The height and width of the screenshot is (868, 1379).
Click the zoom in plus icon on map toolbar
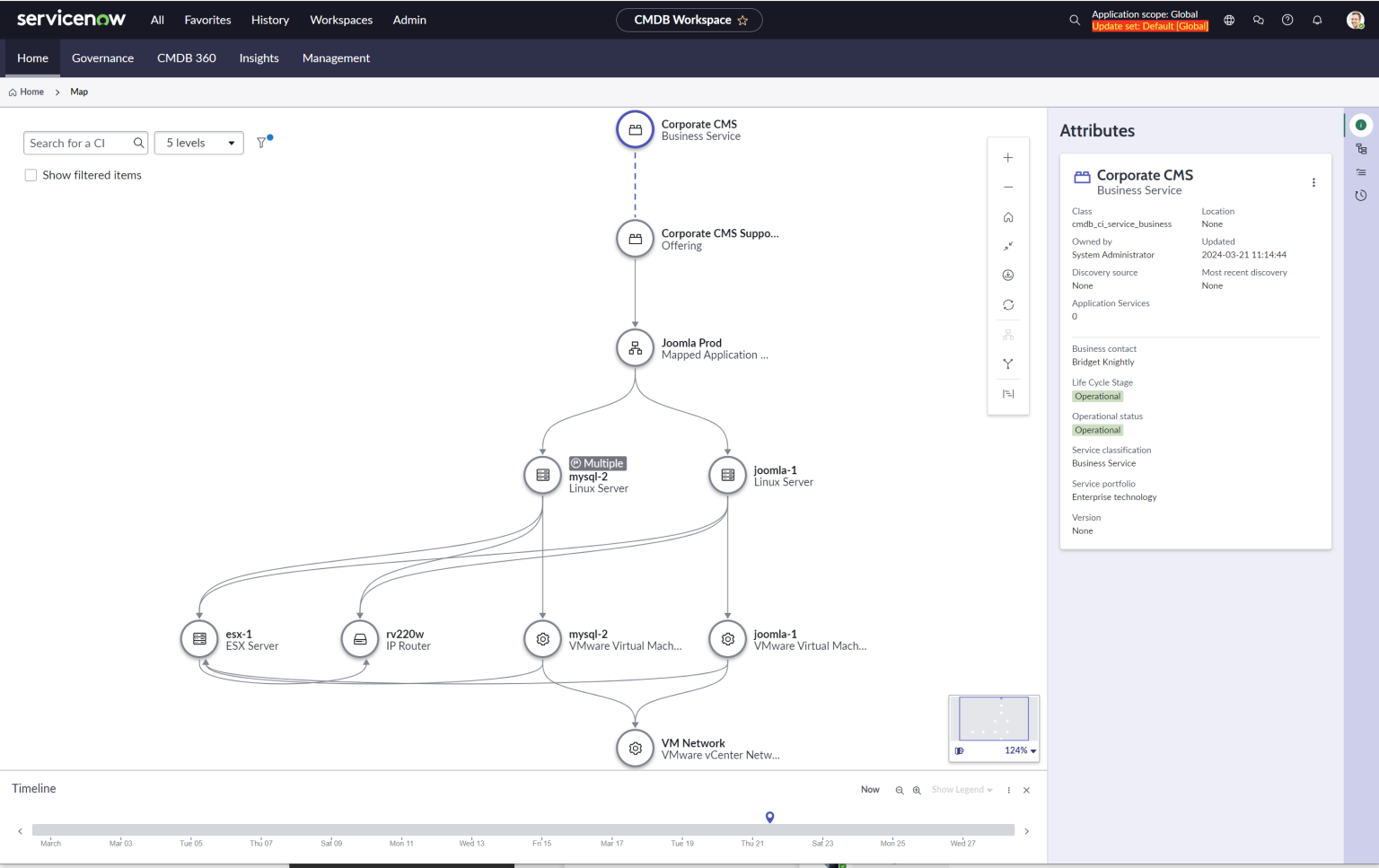tap(1008, 158)
